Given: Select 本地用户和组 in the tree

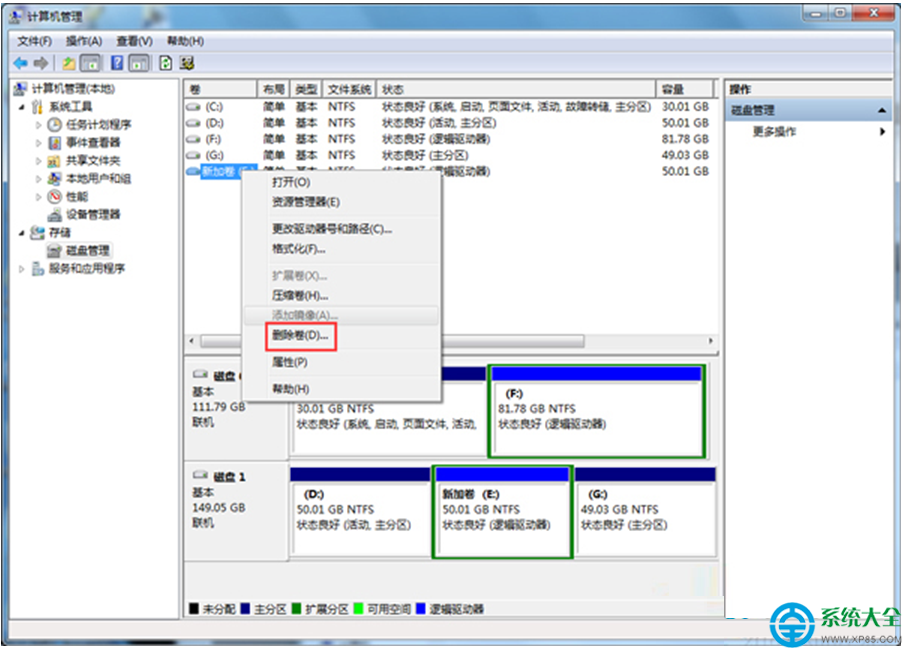Looking at the screenshot, I should point(98,178).
